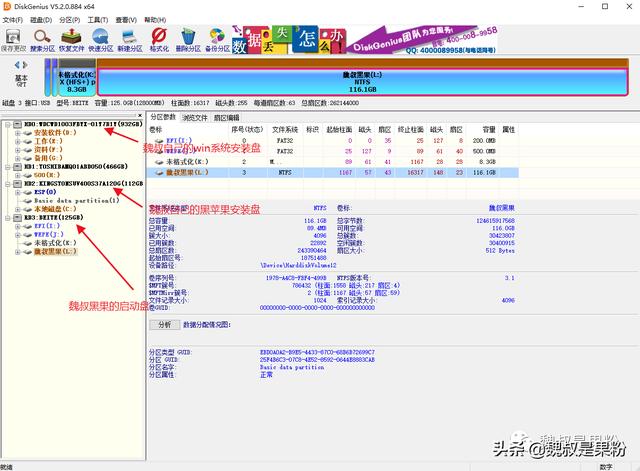The width and height of the screenshot is (640, 471).
Task: Select the EFI(I:) row in partition table
Action: (333, 140)
